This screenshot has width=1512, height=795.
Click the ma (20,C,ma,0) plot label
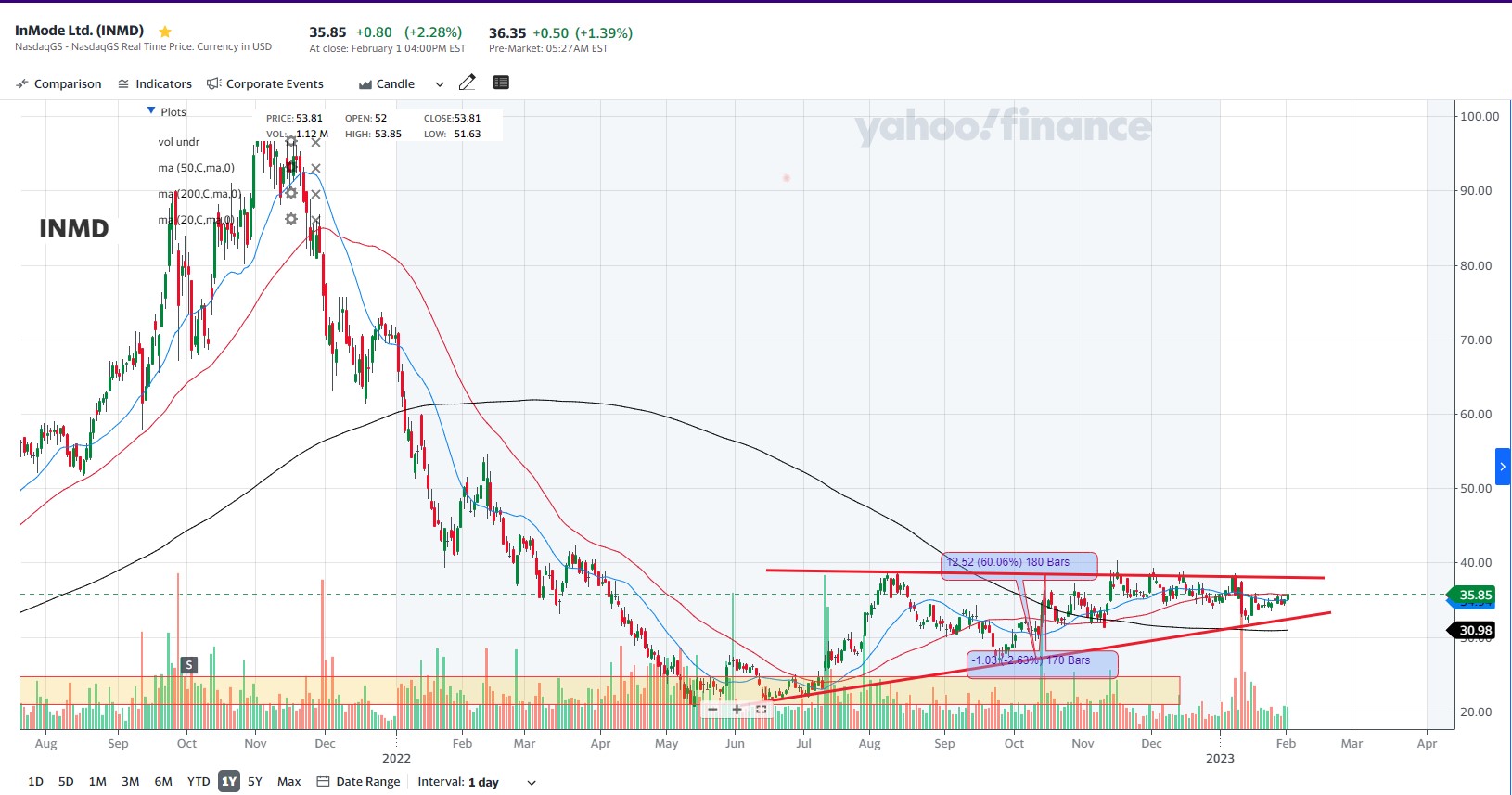[197, 220]
